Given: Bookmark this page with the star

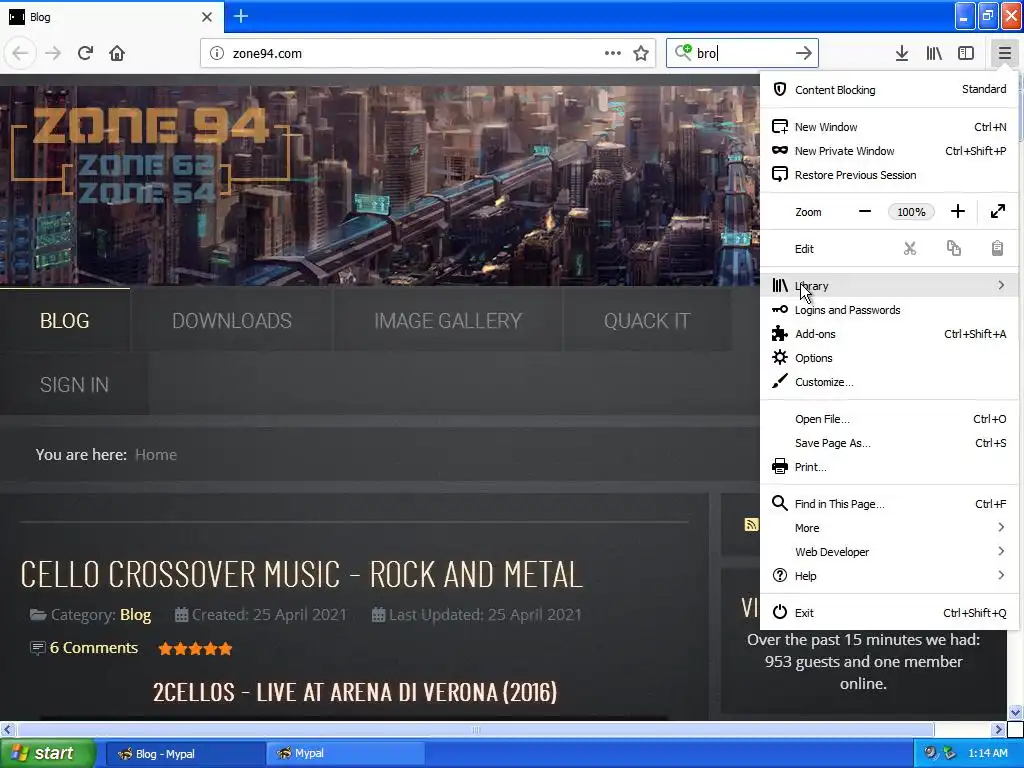Looking at the screenshot, I should tap(641, 54).
